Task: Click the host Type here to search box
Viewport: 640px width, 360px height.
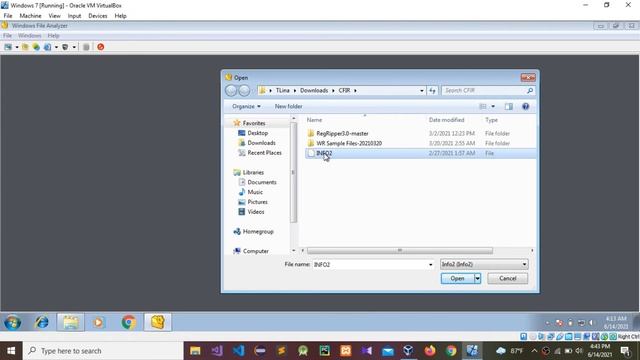Action: click(x=103, y=351)
